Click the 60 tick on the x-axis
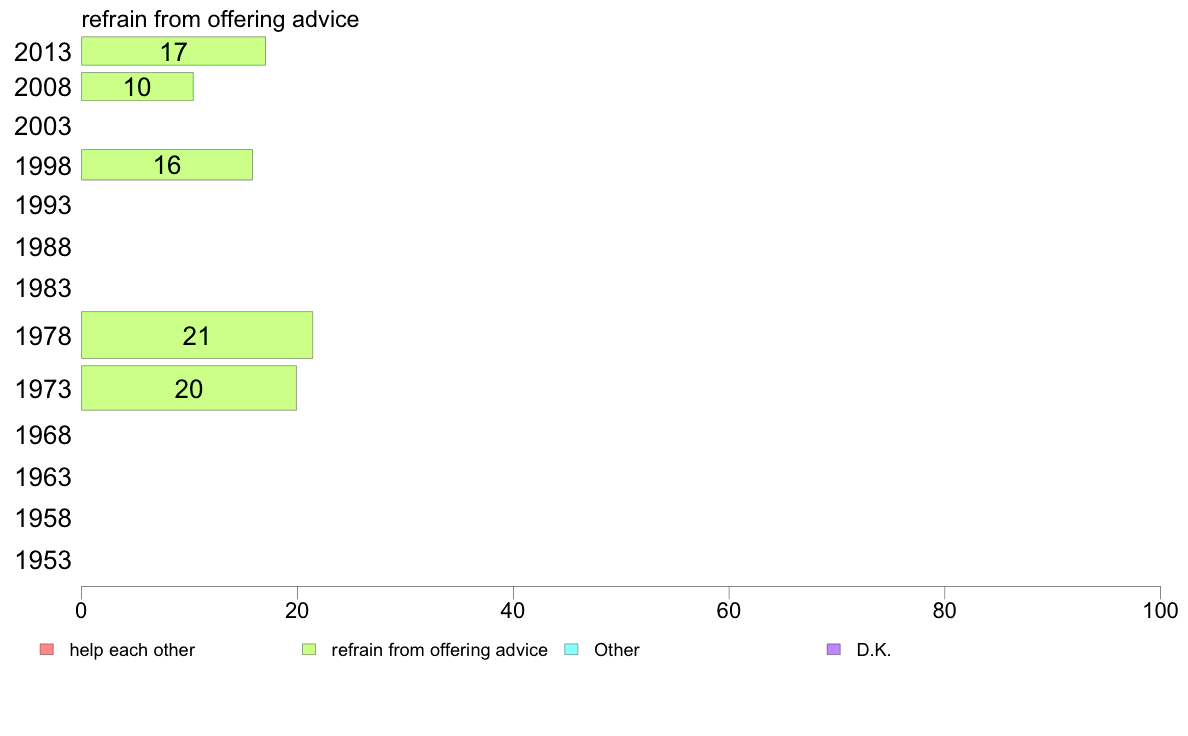The height and width of the screenshot is (736, 1188). point(729,610)
